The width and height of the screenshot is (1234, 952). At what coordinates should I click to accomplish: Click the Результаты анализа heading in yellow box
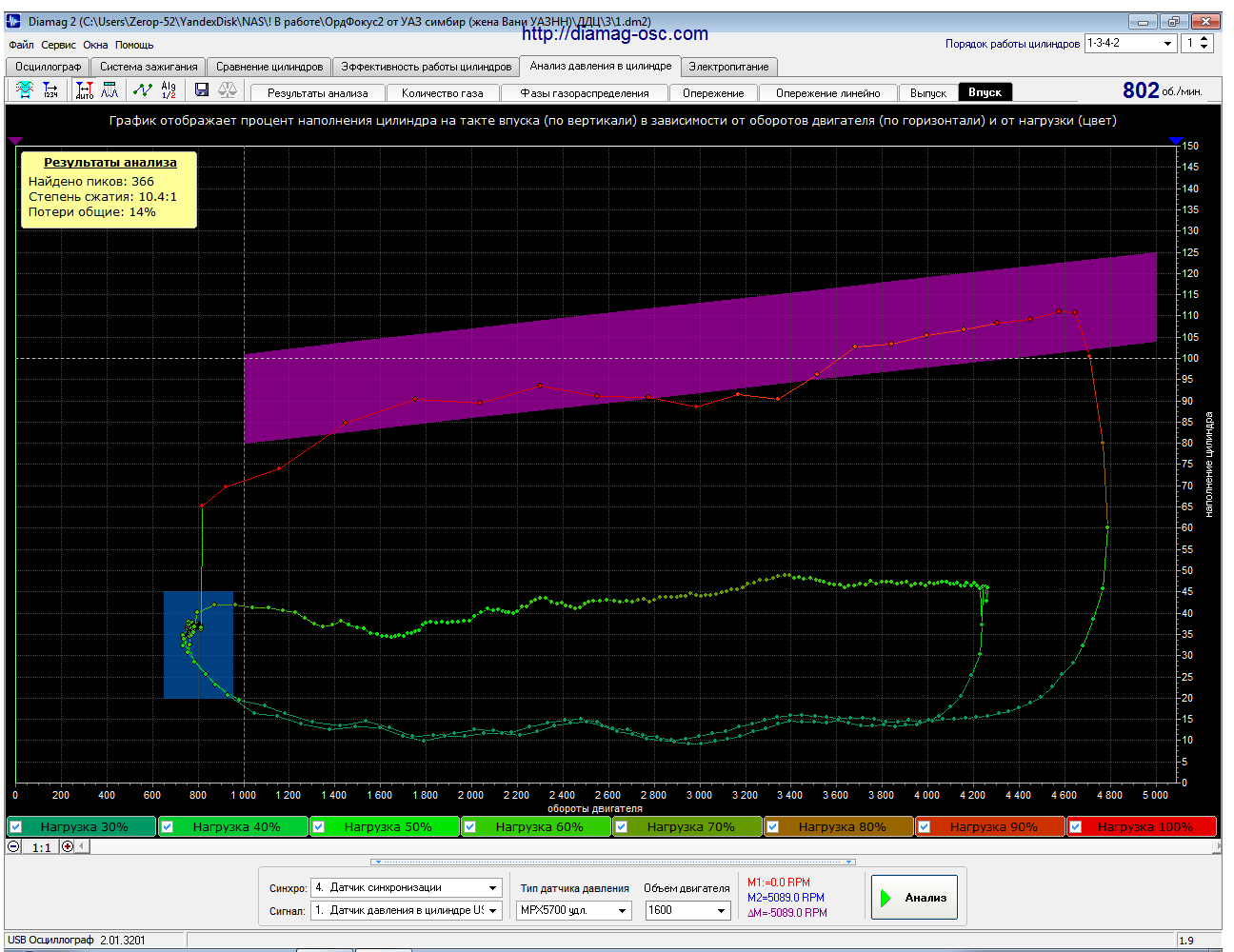point(110,163)
